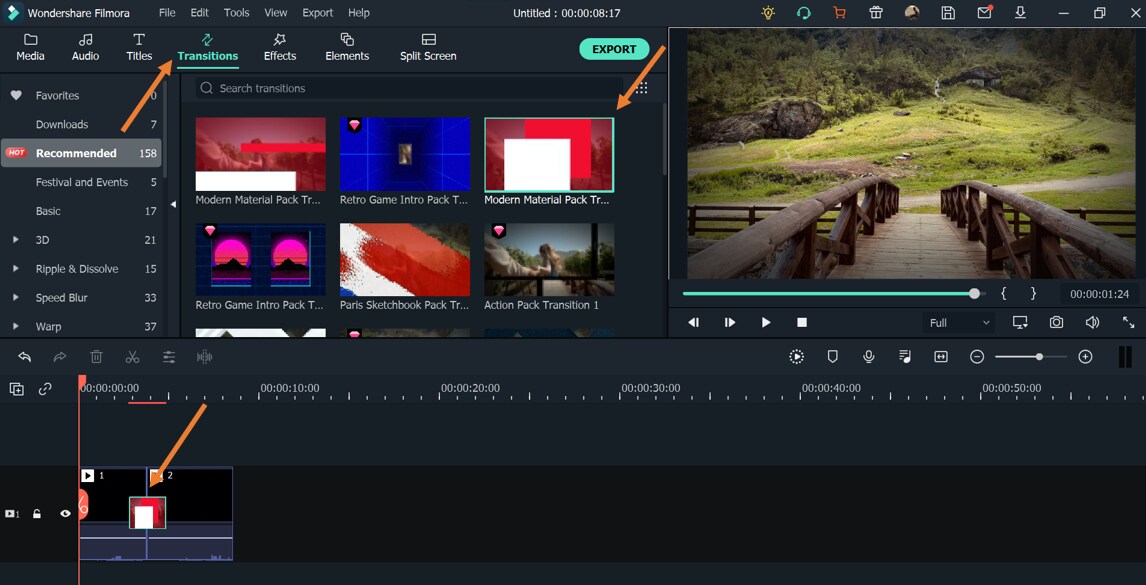This screenshot has width=1146, height=585.
Task: Click the download icon in title bar
Action: (x=1020, y=12)
